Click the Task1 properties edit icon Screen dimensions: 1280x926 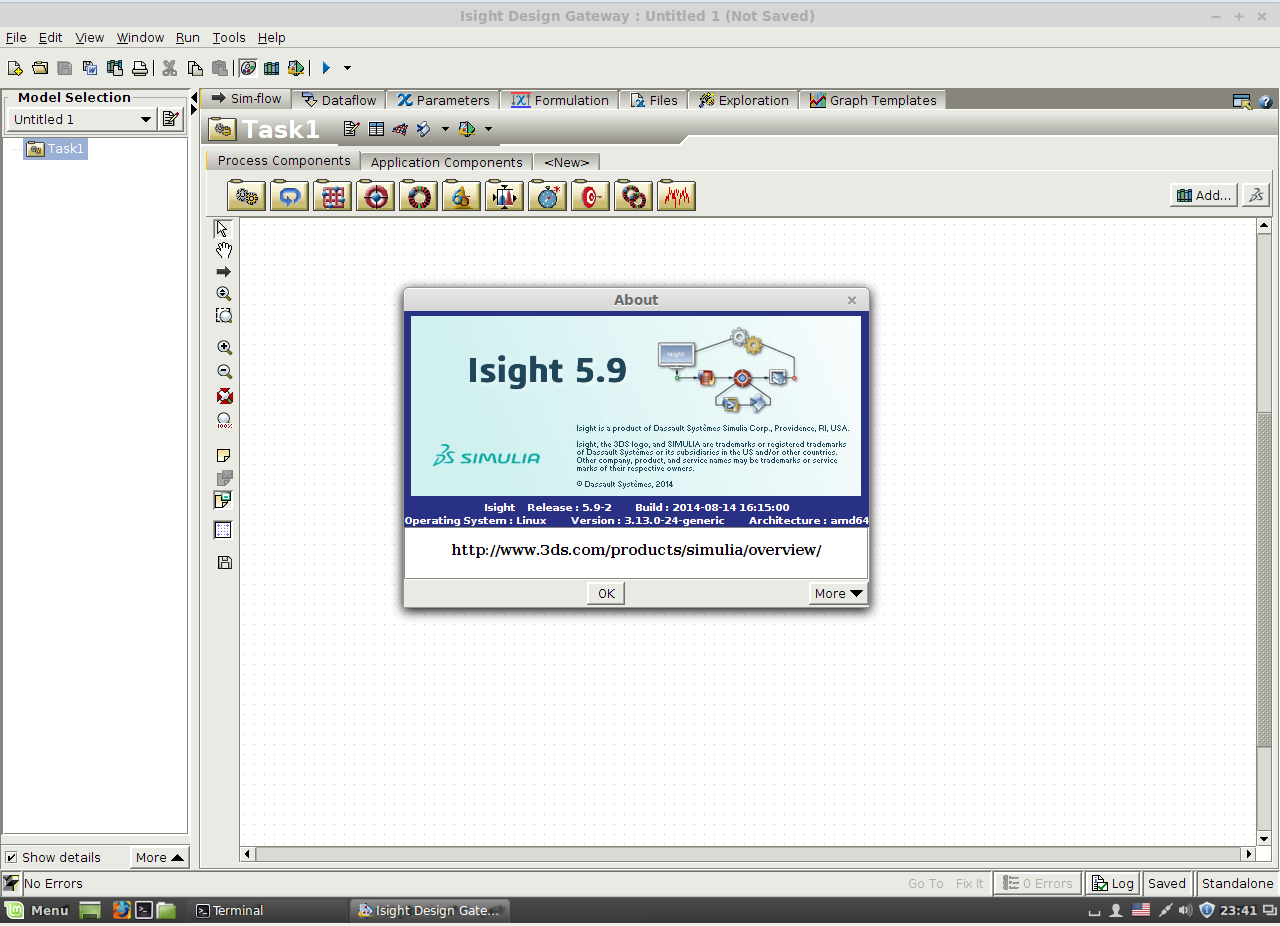pyautogui.click(x=351, y=129)
